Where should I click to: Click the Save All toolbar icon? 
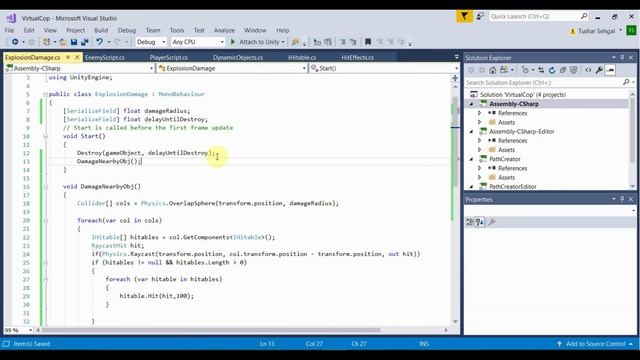tap(84, 42)
